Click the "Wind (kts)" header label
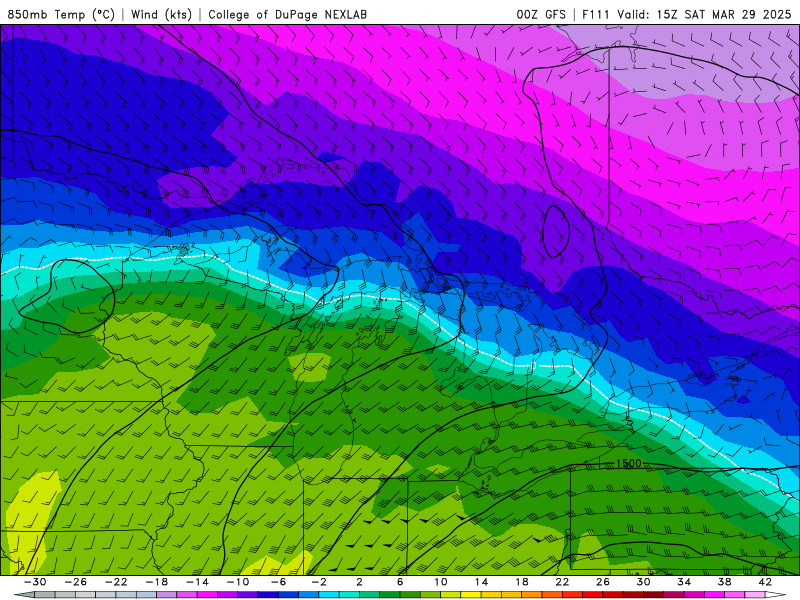This screenshot has width=800, height=600. 161,14
